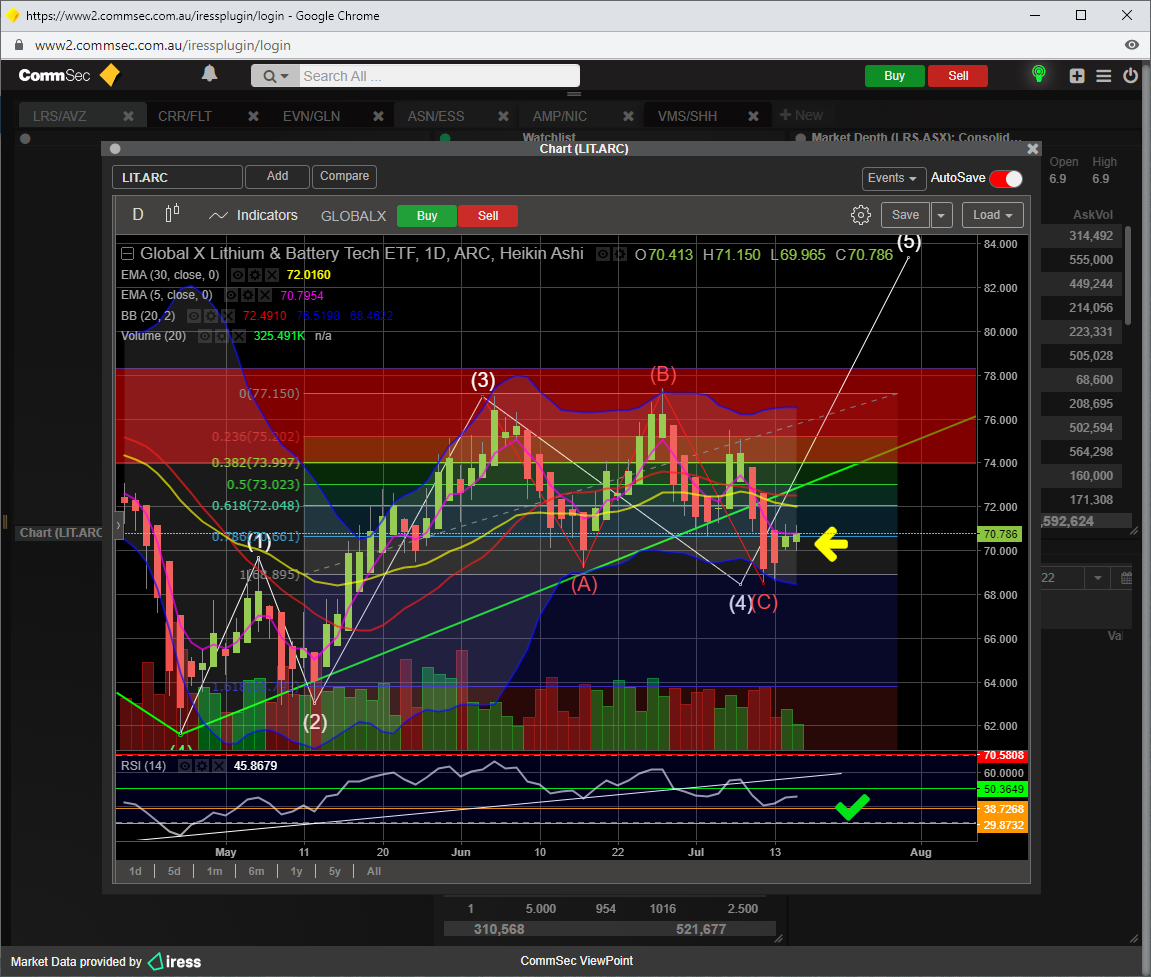The width and height of the screenshot is (1151, 977).
Task: Change chart type with candlestick icon
Action: [173, 214]
